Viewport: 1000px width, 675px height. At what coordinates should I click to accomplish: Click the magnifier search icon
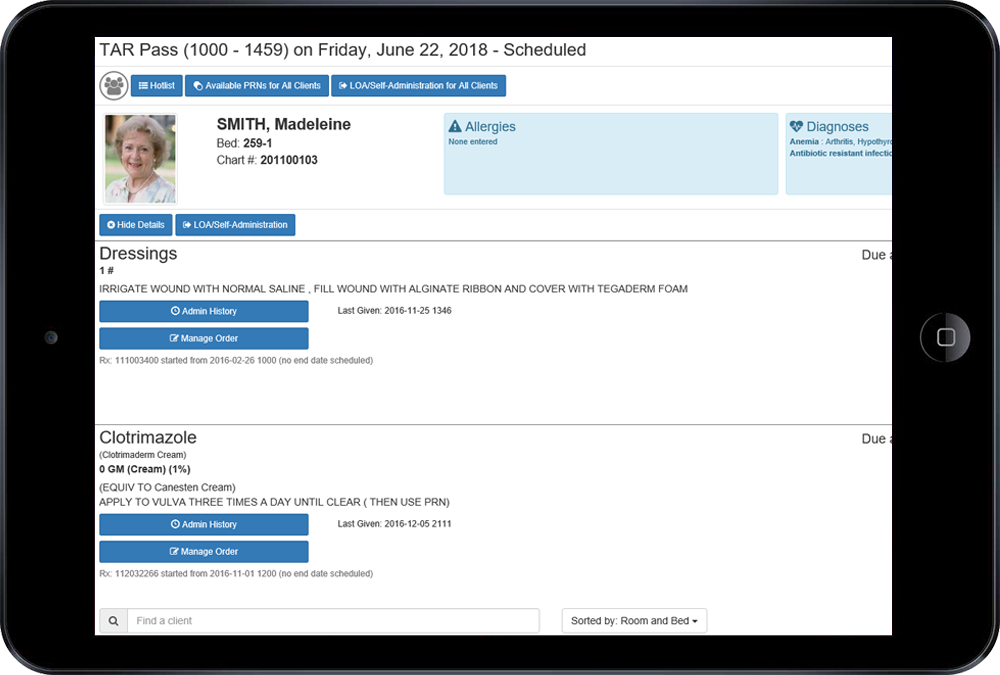pos(113,621)
